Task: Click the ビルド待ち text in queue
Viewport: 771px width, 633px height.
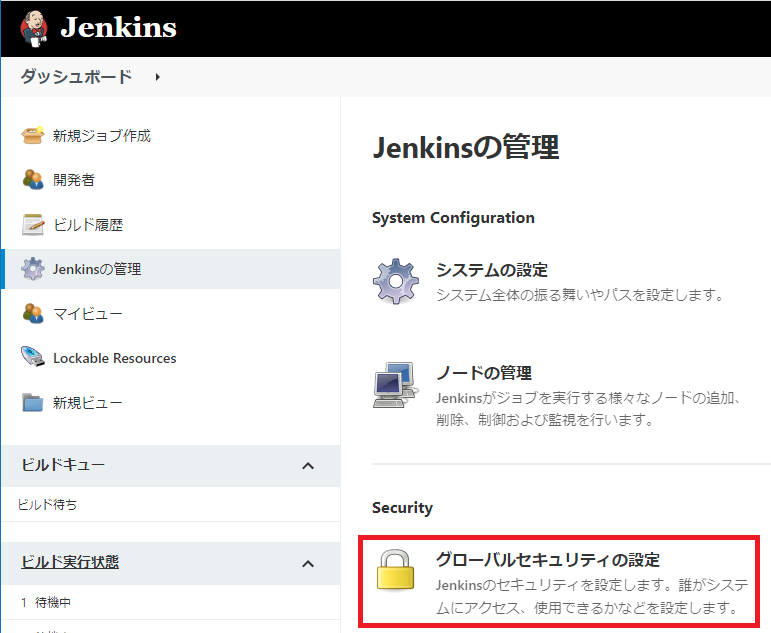Action: tap(47, 505)
